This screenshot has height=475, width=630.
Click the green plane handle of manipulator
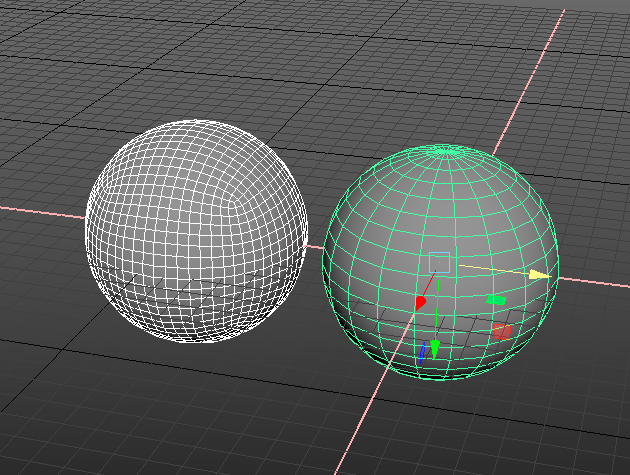[x=497, y=300]
